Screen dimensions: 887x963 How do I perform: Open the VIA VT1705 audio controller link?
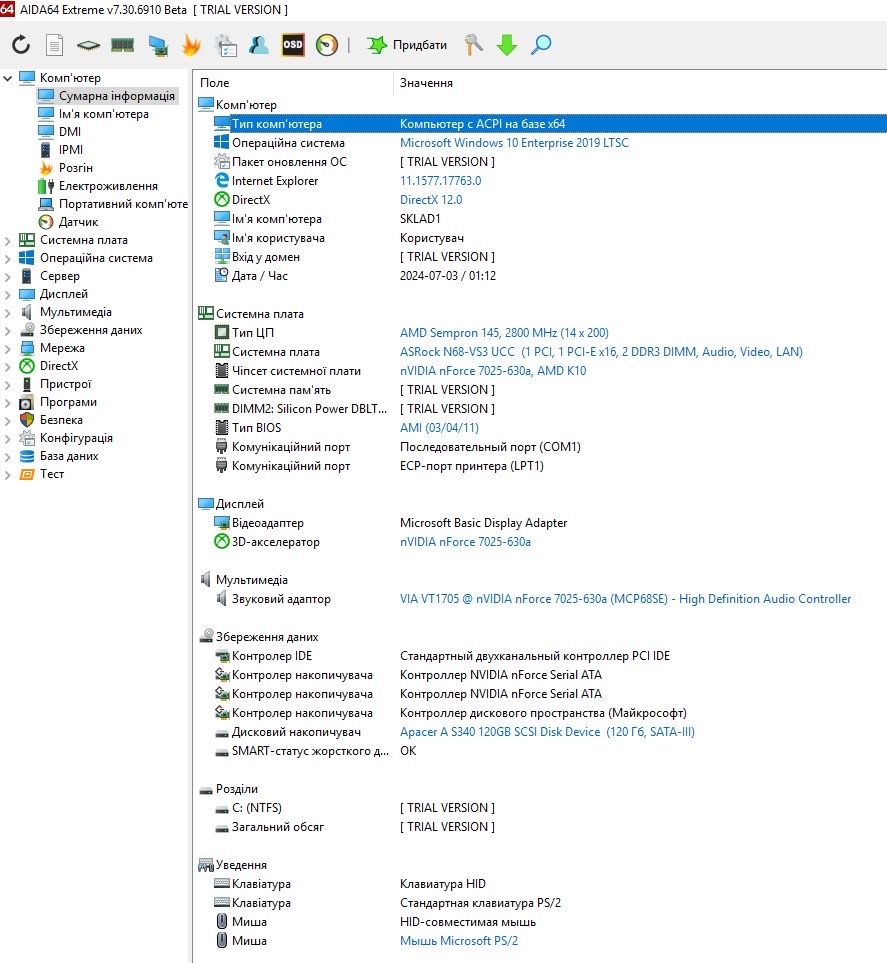(625, 599)
